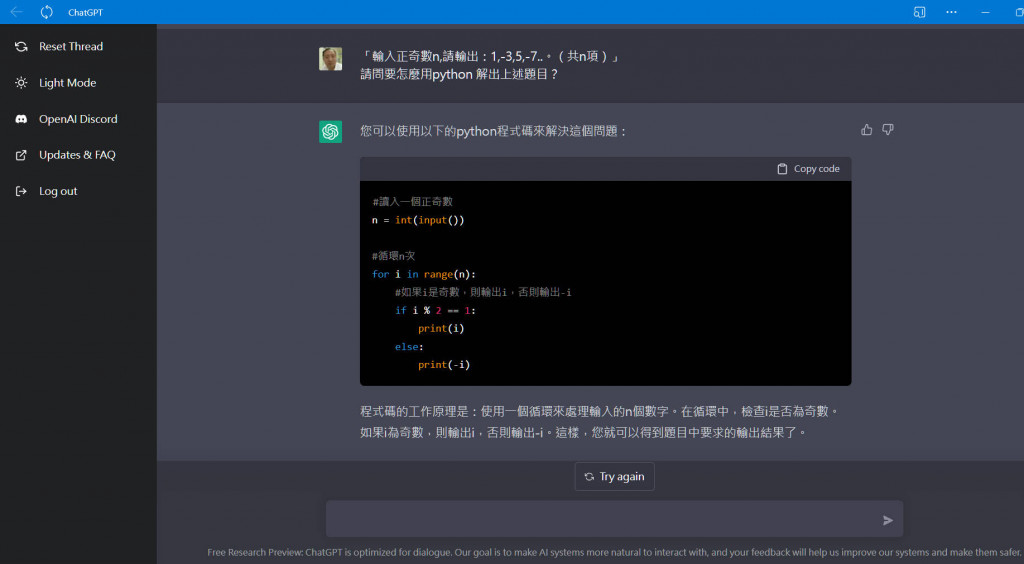Click the user question mentioning python
The width and height of the screenshot is (1024, 564).
[x=460, y=74]
